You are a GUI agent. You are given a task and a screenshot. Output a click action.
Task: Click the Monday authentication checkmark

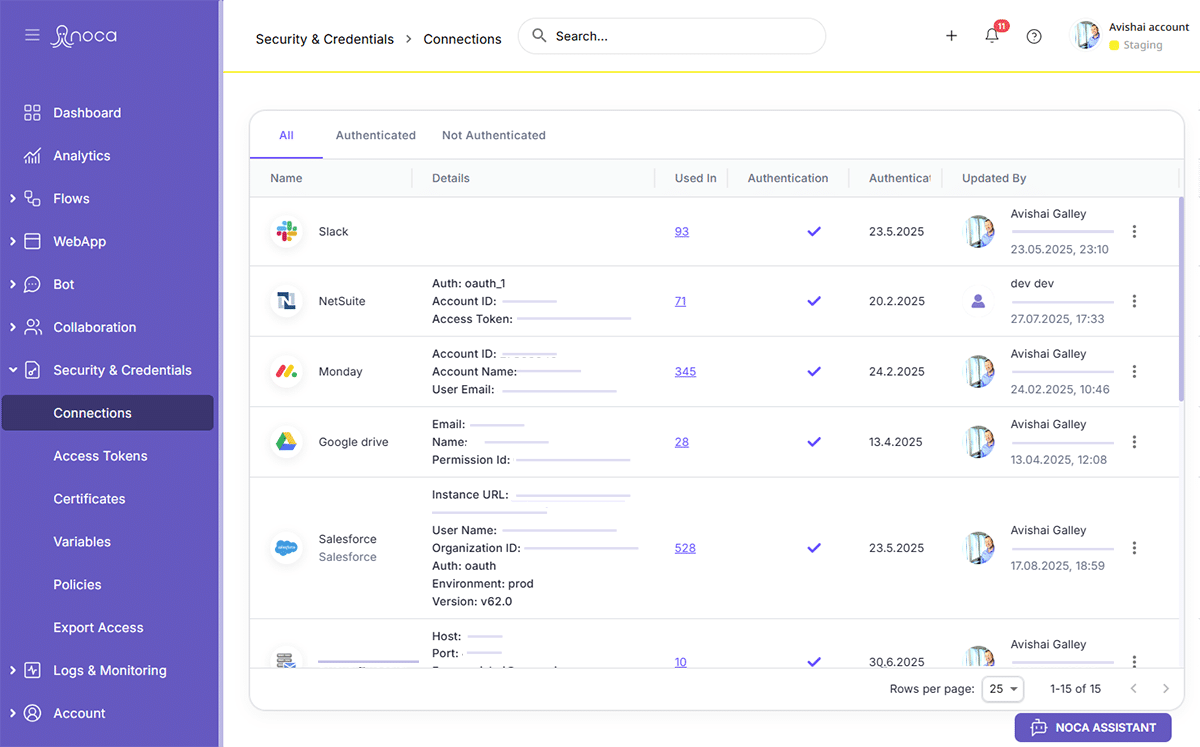[x=814, y=371]
